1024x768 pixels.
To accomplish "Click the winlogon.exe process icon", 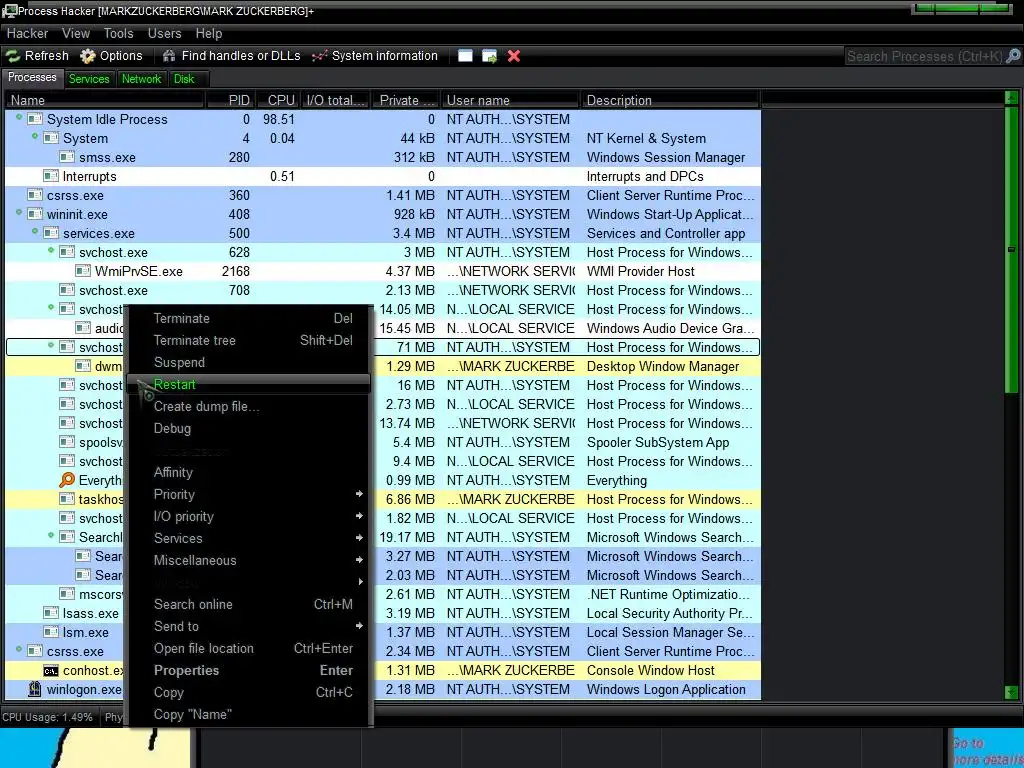I will (35, 689).
